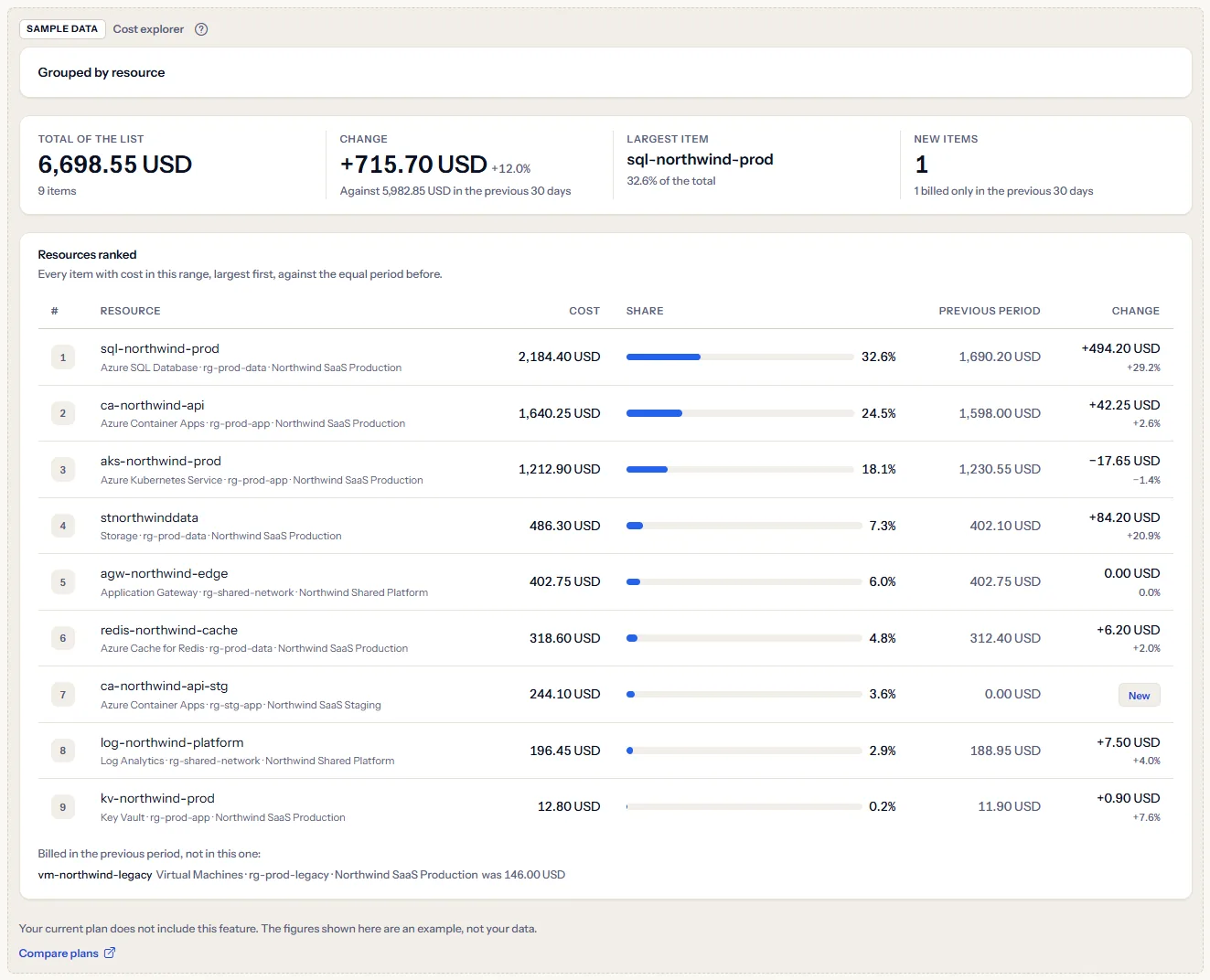The height and width of the screenshot is (980, 1210).
Task: Select the agw-northwind-edge resource name
Action: click(165, 573)
